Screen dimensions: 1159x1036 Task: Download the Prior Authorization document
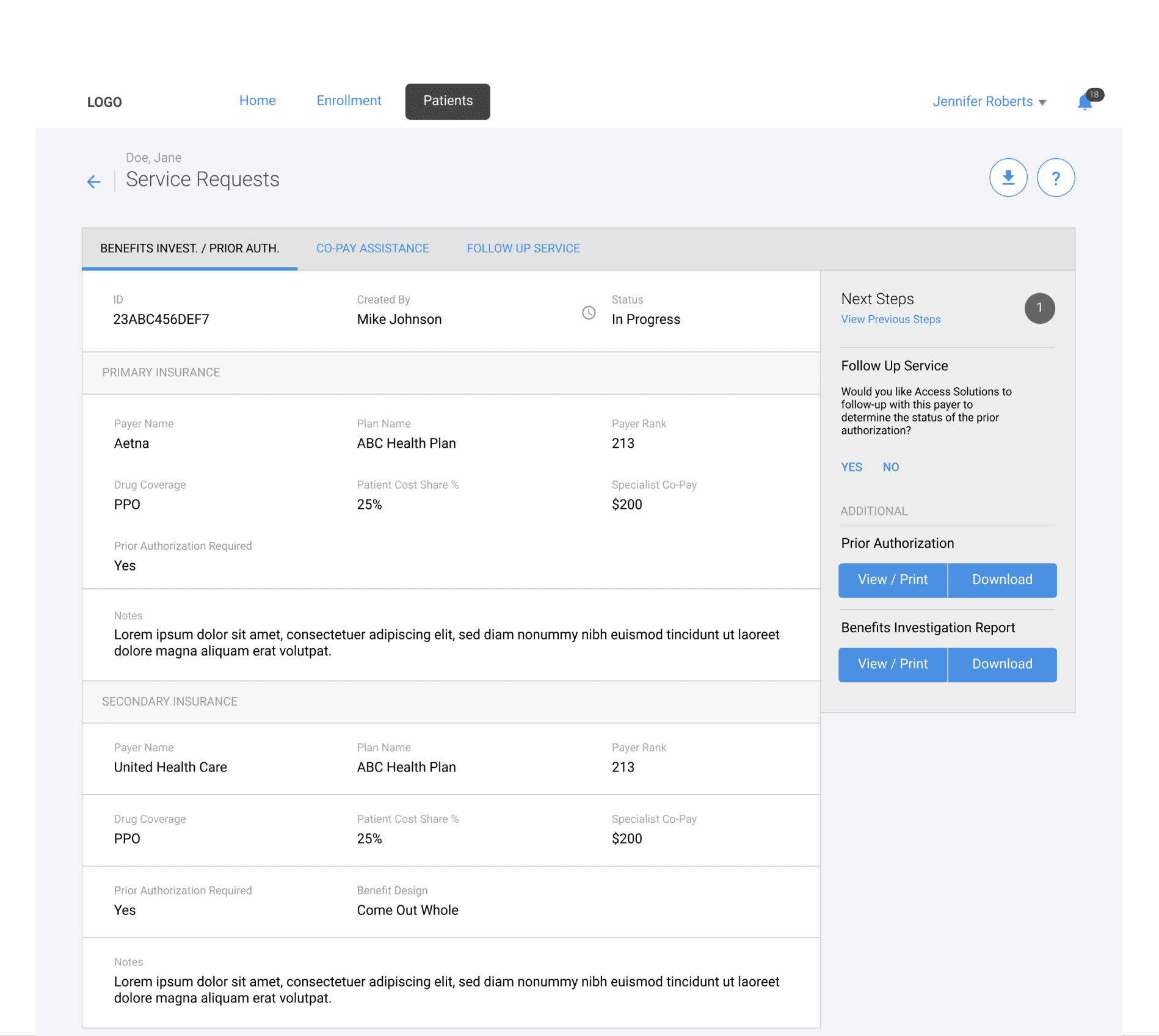pyautogui.click(x=1001, y=580)
